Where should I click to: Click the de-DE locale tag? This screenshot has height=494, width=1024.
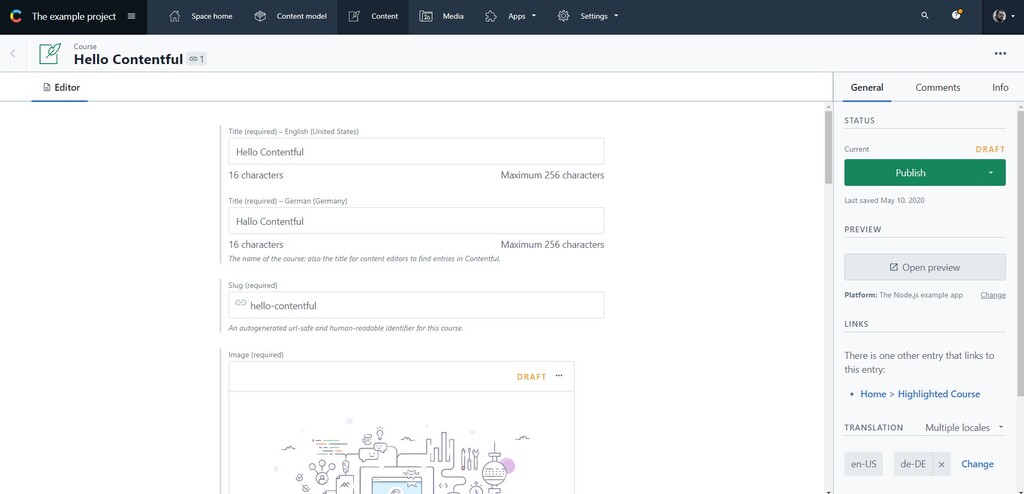[x=913, y=465]
